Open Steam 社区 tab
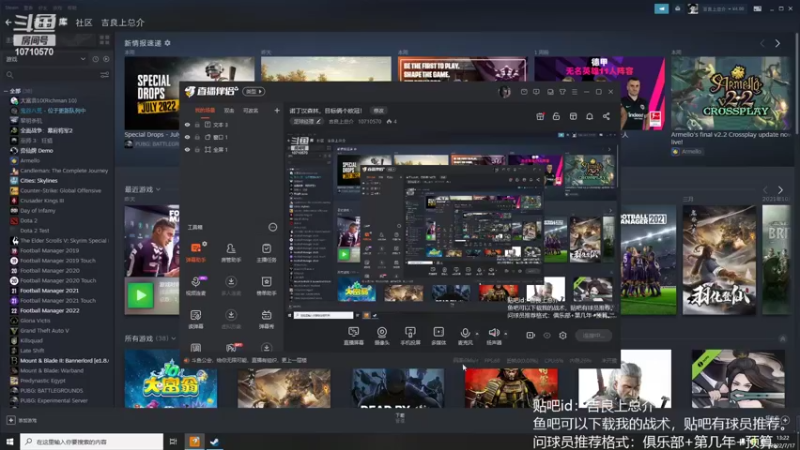 (84, 22)
